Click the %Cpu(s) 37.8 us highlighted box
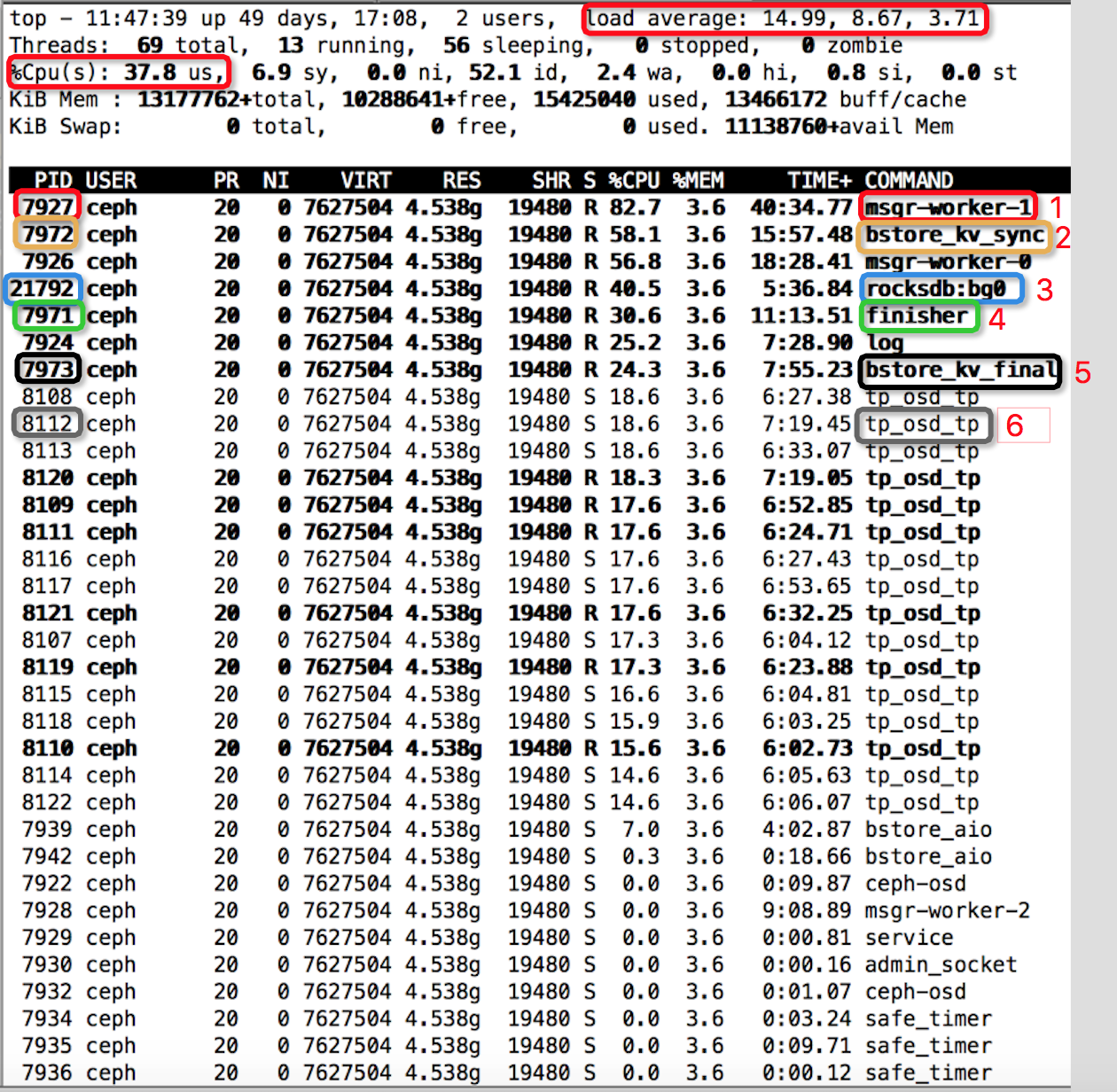The image size is (1117, 1092). pyautogui.click(x=119, y=73)
